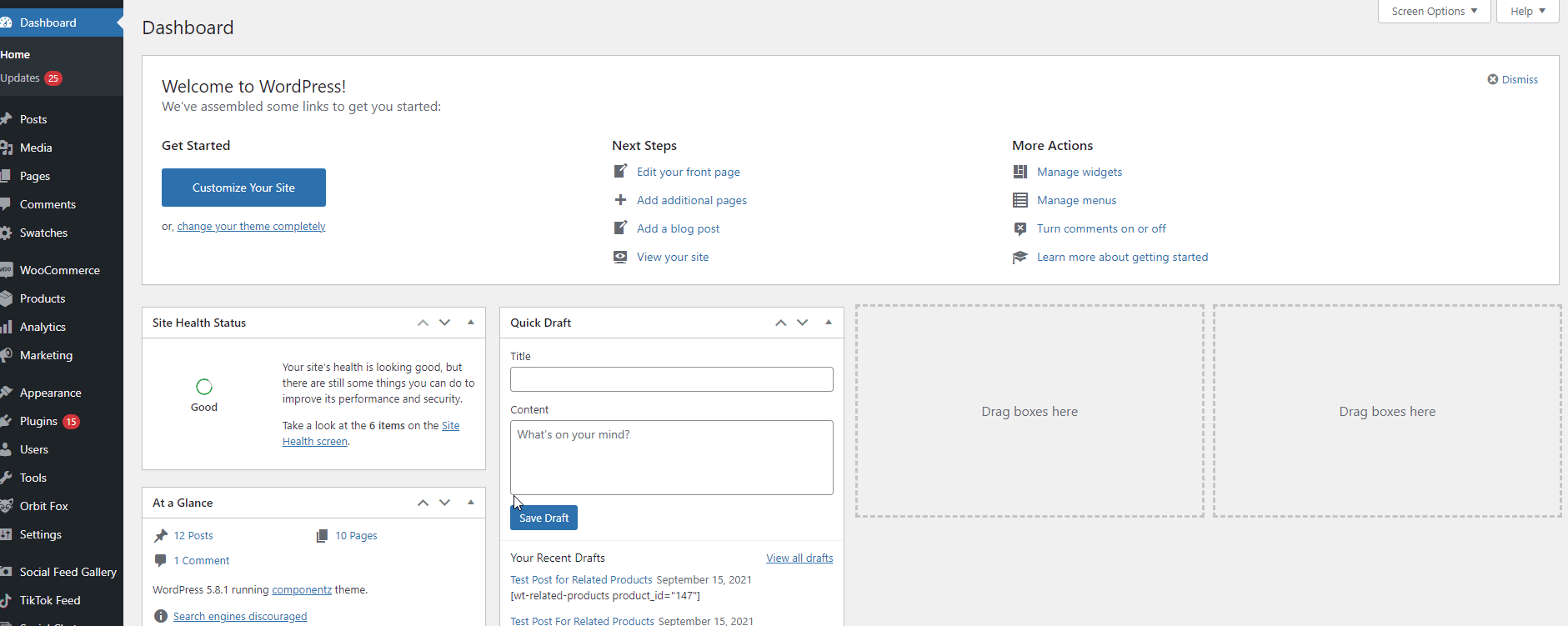Toggle the At a Glance panel
The width and height of the screenshot is (1568, 626).
(x=471, y=503)
